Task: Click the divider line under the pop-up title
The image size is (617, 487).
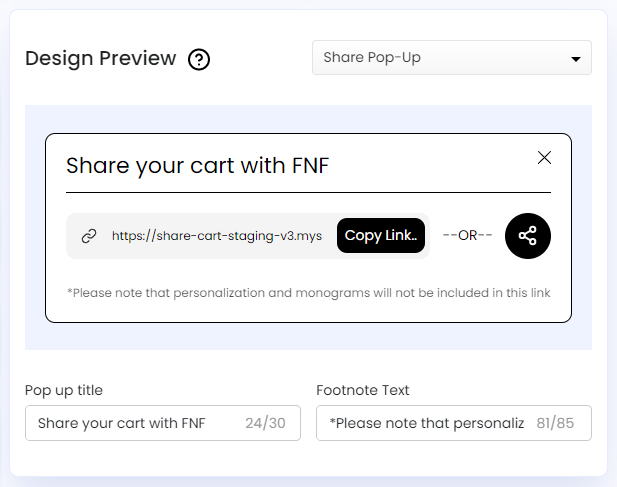Action: click(x=308, y=192)
